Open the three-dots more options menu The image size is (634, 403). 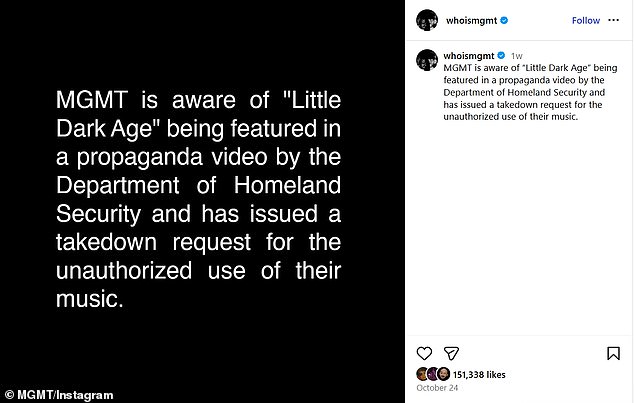(617, 20)
